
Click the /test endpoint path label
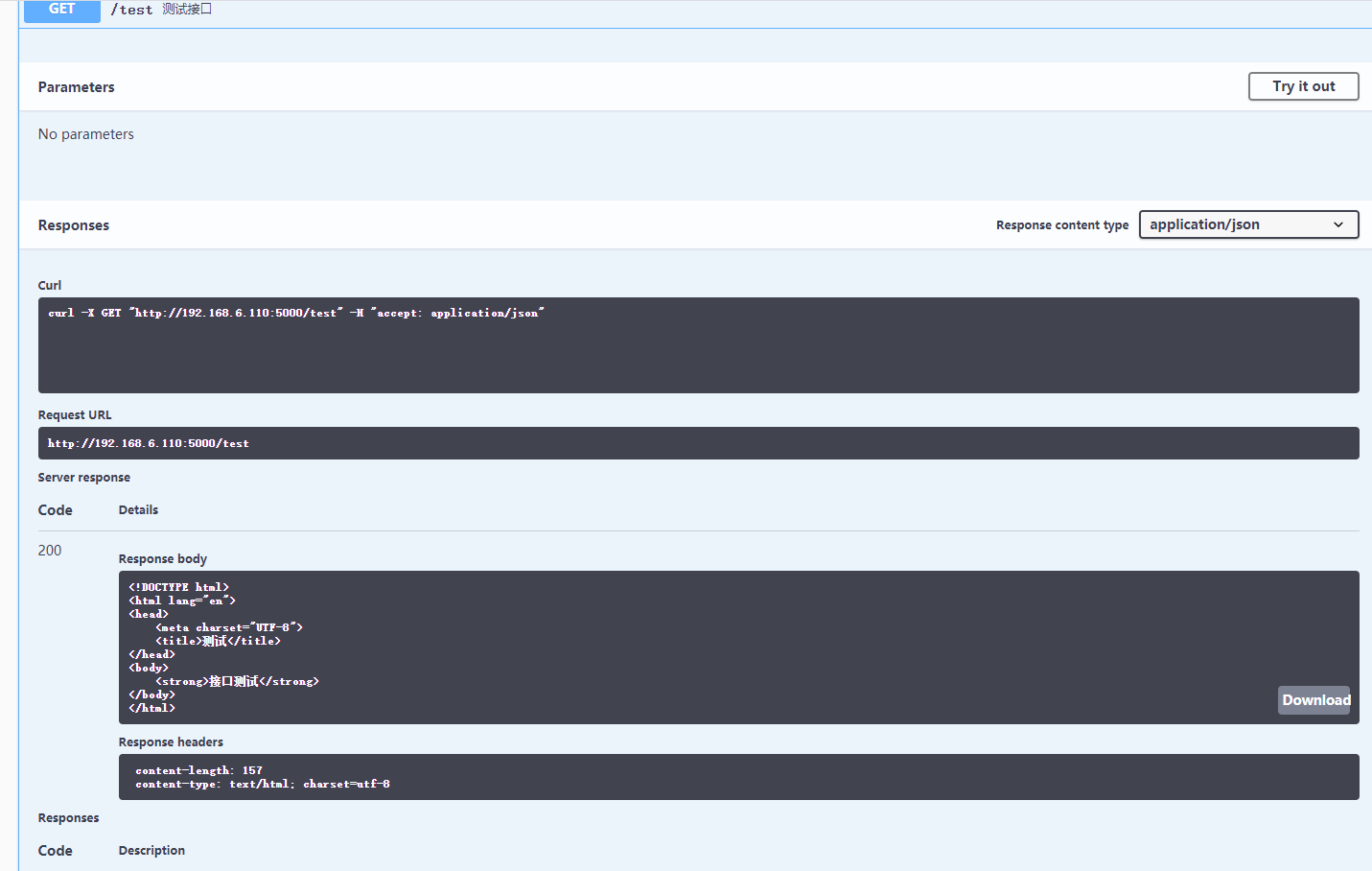coord(132,10)
